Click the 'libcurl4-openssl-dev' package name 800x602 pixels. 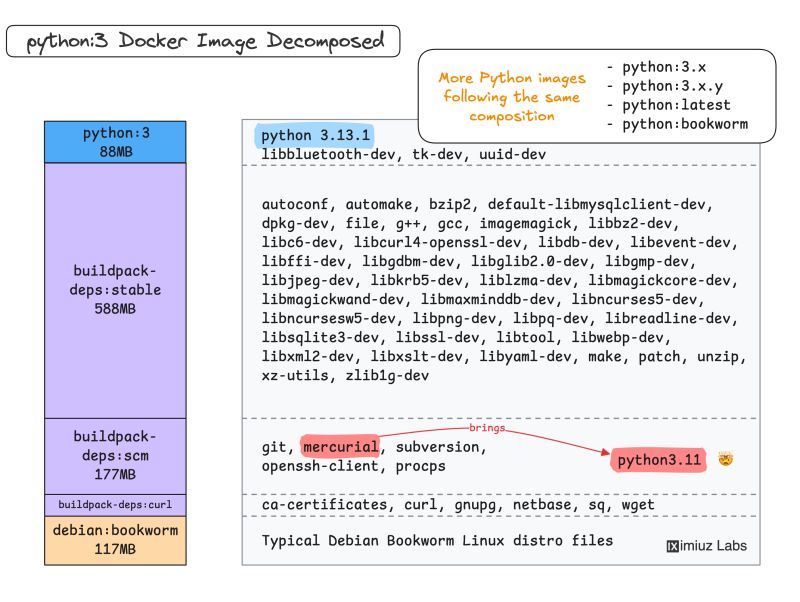pyautogui.click(x=437, y=242)
